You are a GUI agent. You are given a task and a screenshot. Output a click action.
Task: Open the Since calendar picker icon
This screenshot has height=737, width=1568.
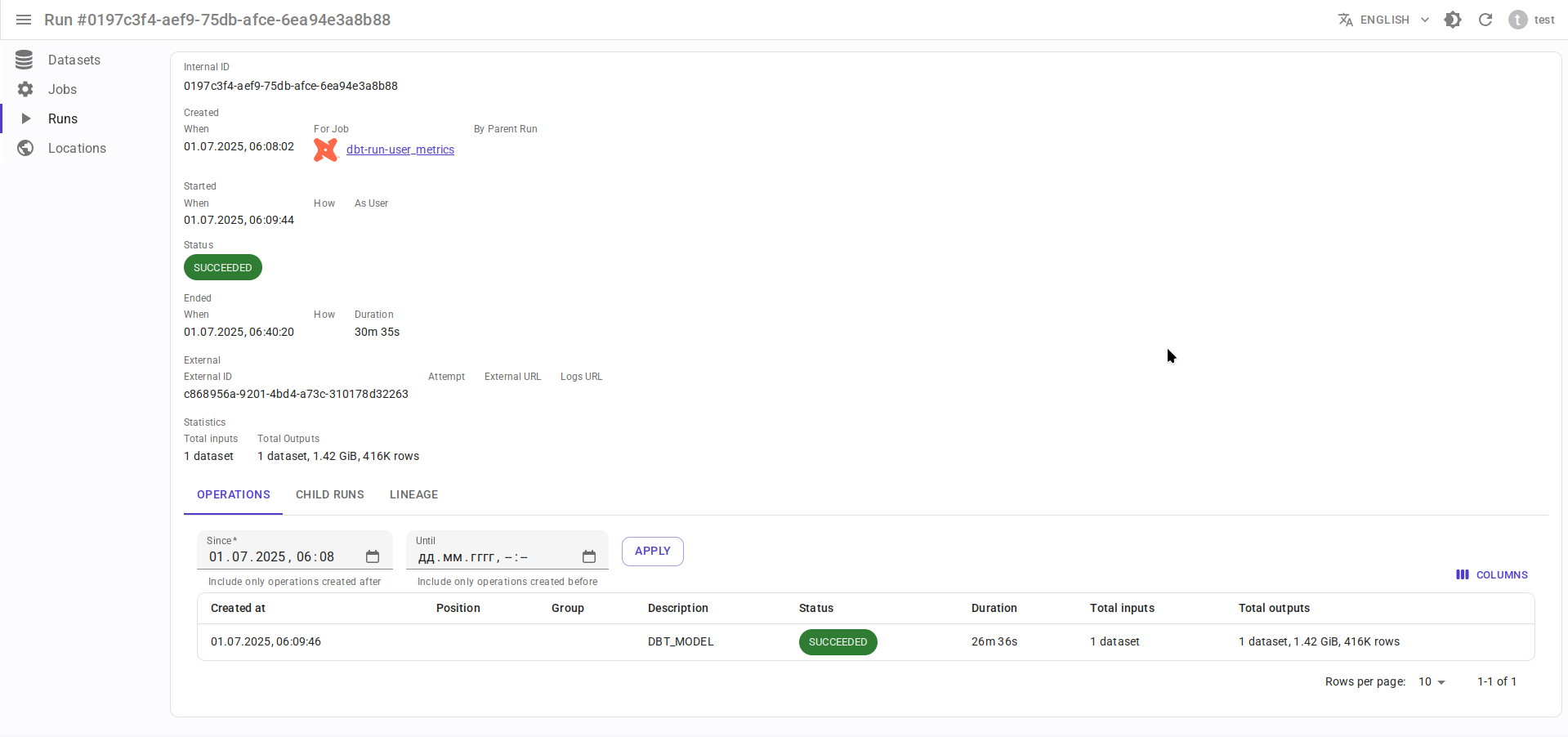[373, 556]
